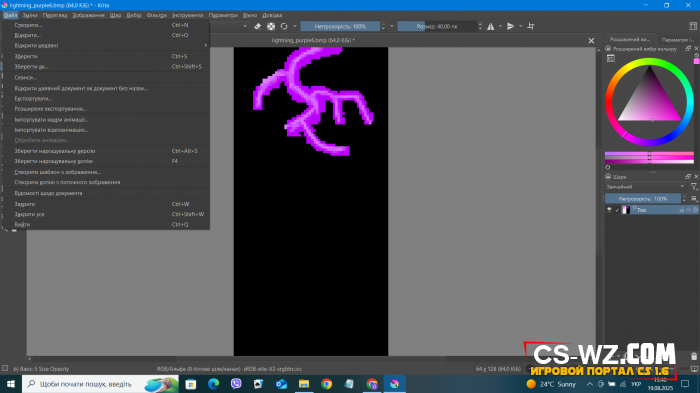
Task: Click the preserve alpha checkerboard icon
Action: tap(271, 26)
